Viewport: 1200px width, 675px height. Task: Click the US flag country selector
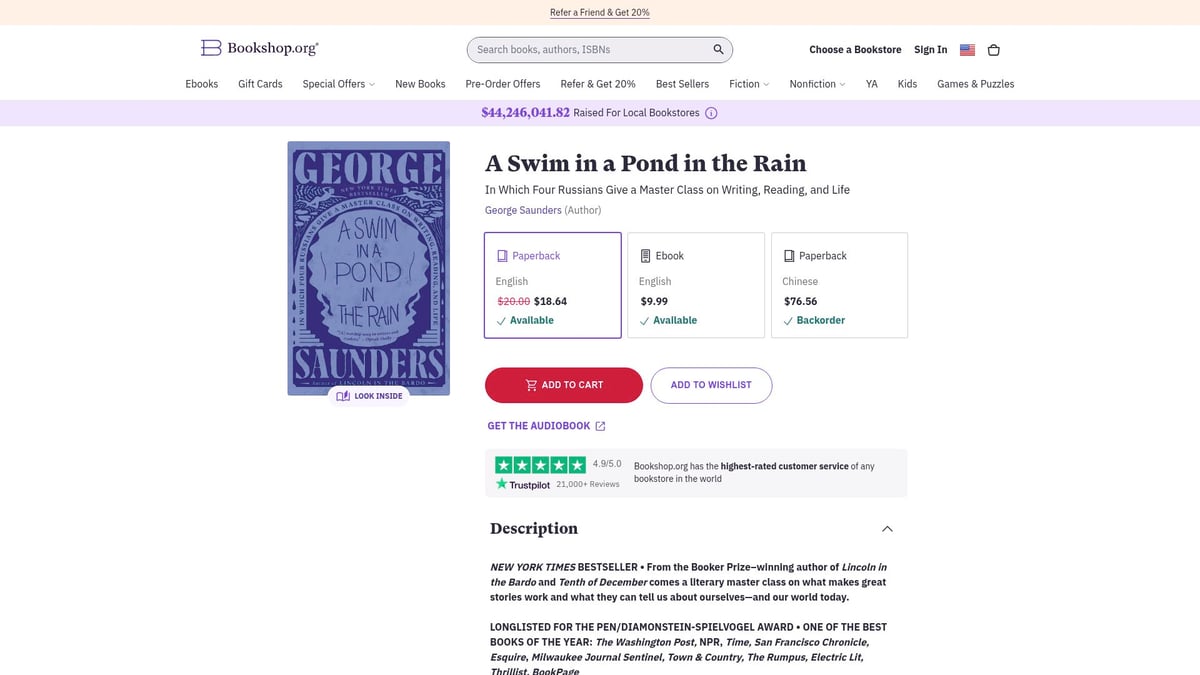pyautogui.click(x=966, y=49)
